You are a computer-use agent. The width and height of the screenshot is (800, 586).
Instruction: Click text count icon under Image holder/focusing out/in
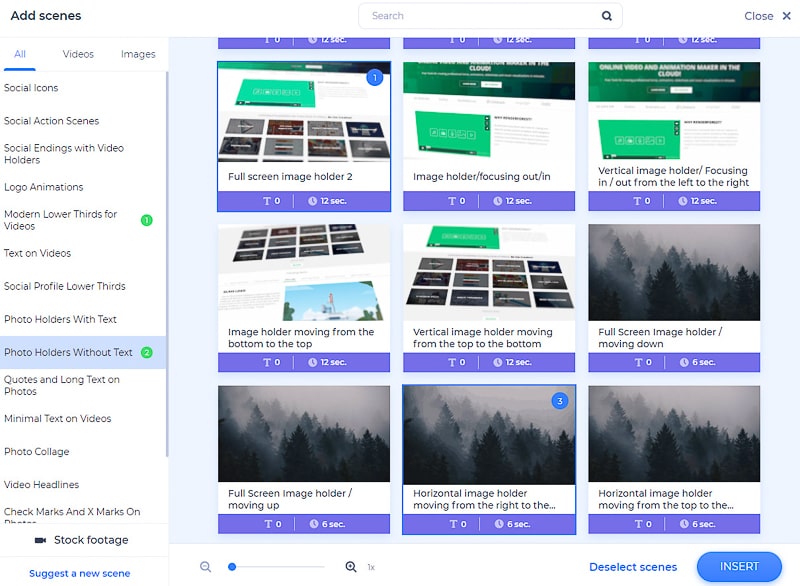pos(452,201)
